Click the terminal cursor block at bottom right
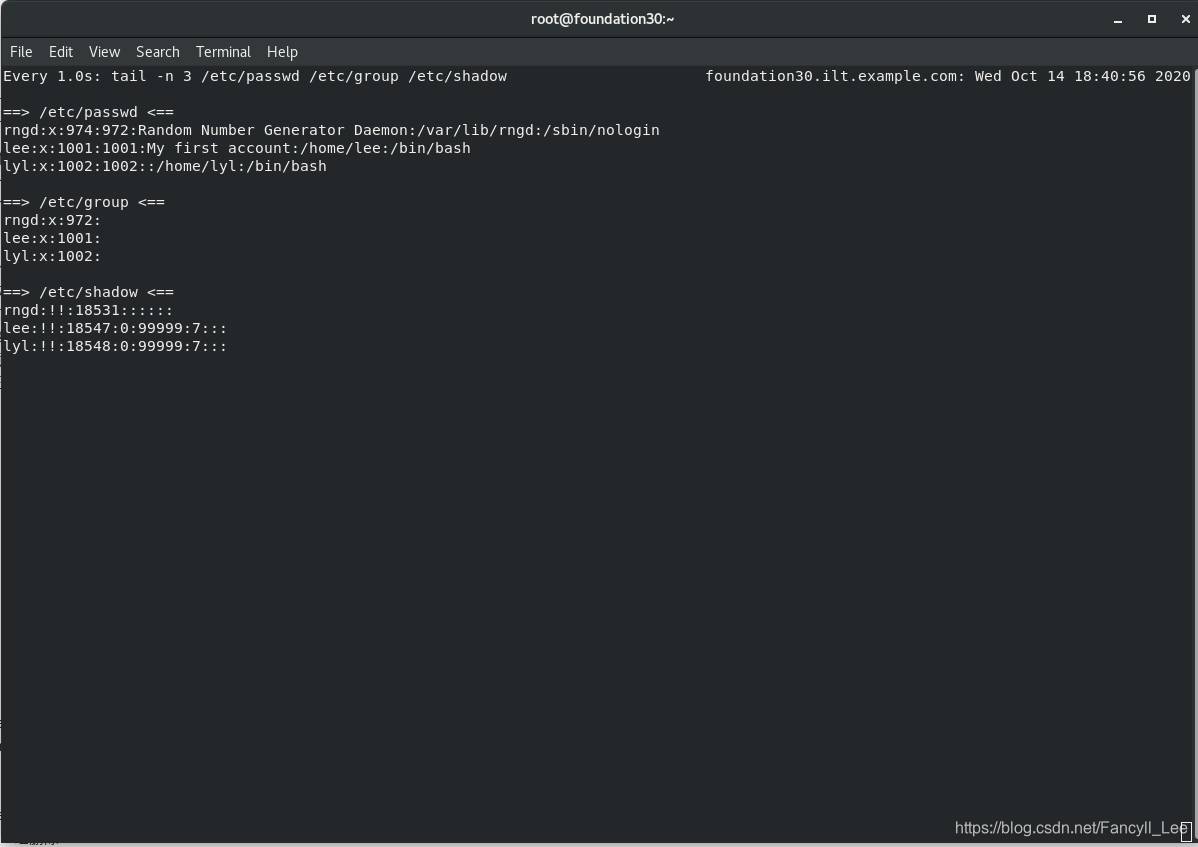The height and width of the screenshot is (847, 1198). click(1186, 831)
